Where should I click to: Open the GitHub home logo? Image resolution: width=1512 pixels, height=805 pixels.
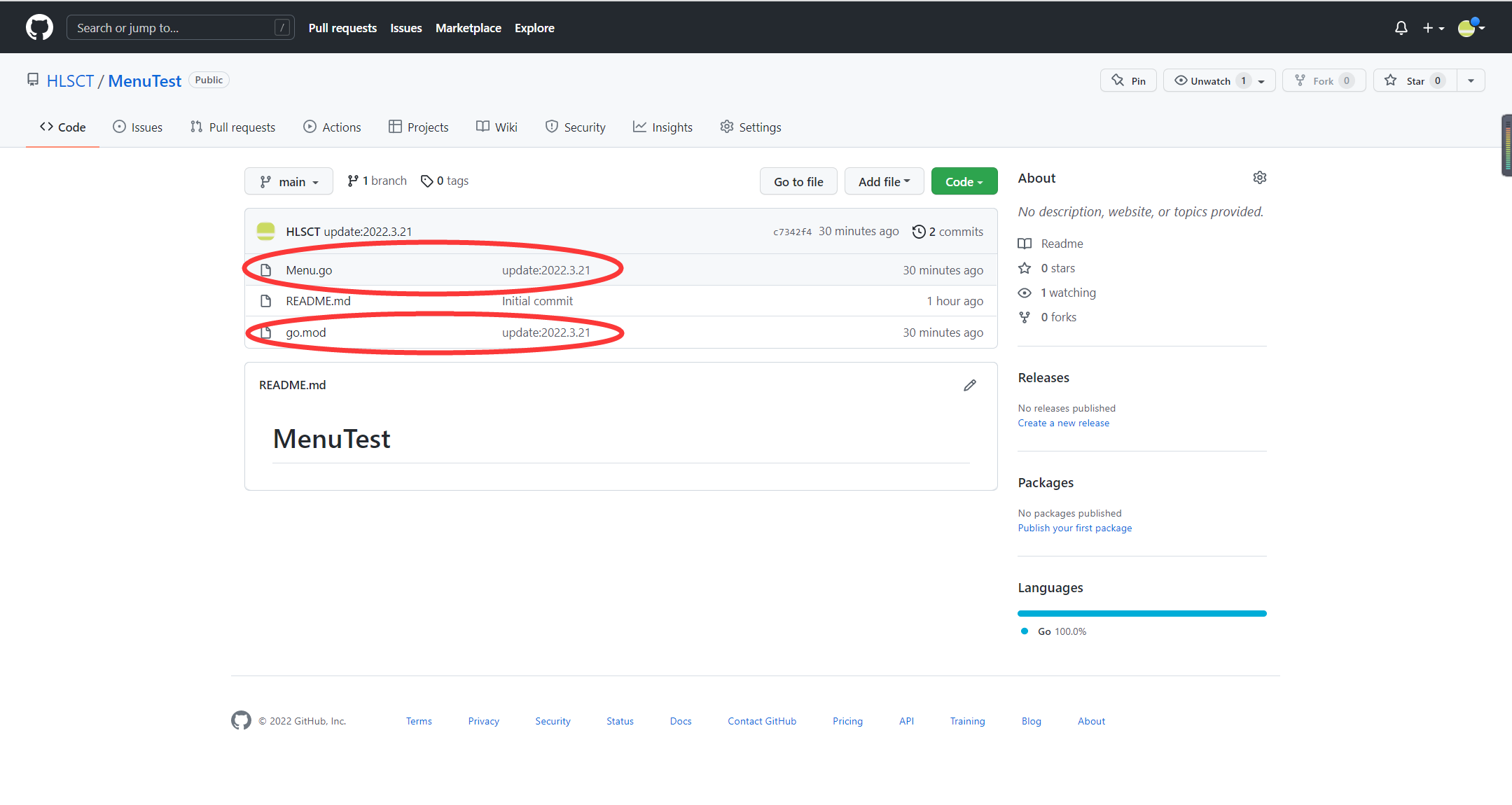pos(39,28)
